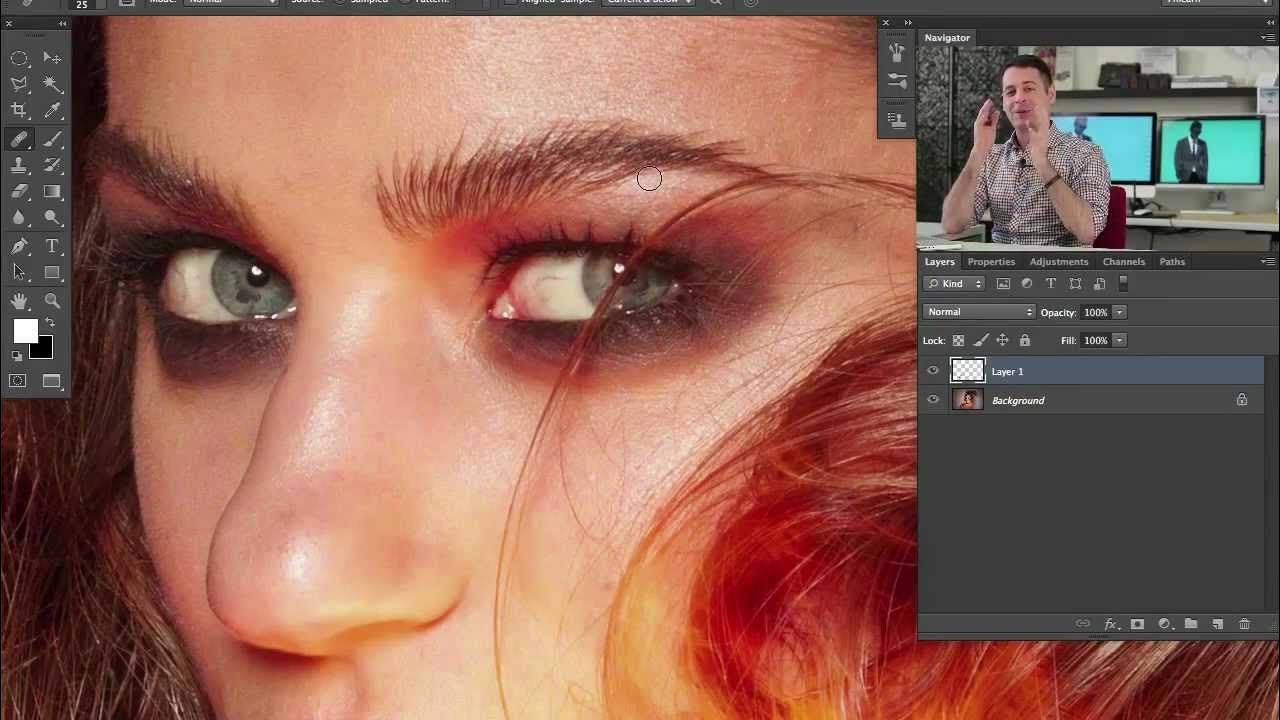Filter for smart objects
The width and height of the screenshot is (1280, 720).
(x=1099, y=284)
